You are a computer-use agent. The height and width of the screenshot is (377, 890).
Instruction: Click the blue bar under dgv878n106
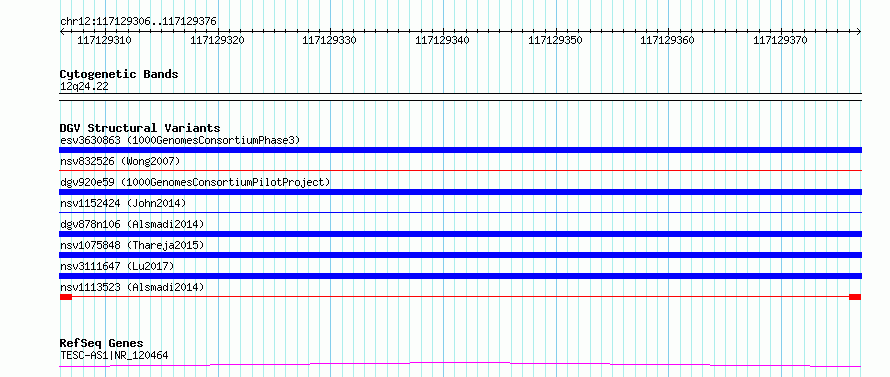[460, 234]
